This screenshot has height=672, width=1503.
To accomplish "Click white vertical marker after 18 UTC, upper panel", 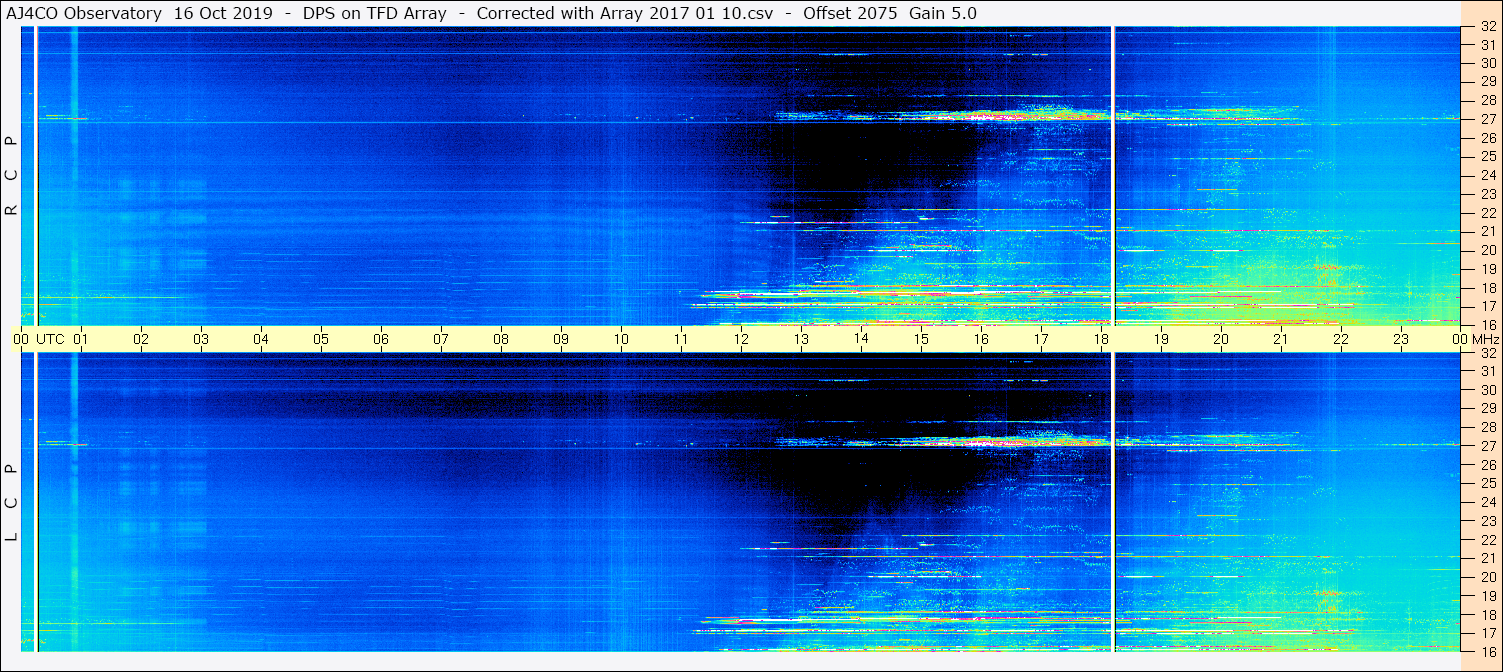I will [1113, 175].
